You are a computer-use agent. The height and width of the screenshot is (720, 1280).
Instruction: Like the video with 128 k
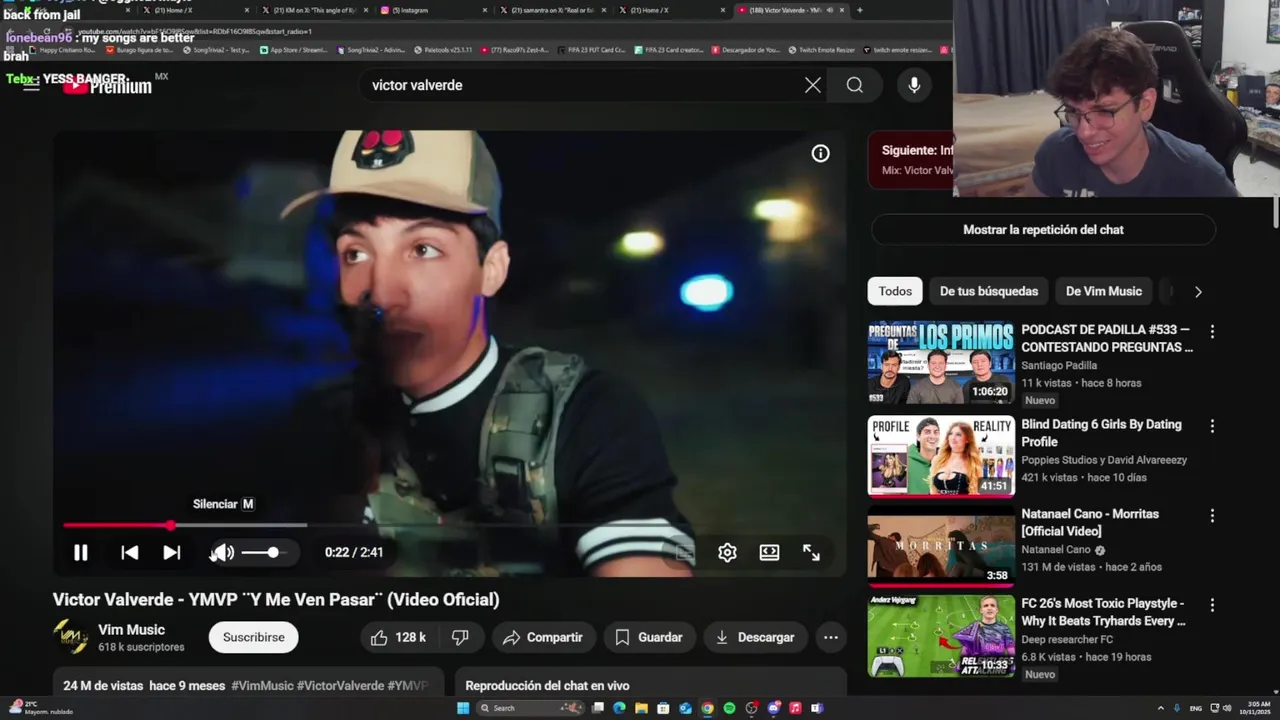click(399, 637)
